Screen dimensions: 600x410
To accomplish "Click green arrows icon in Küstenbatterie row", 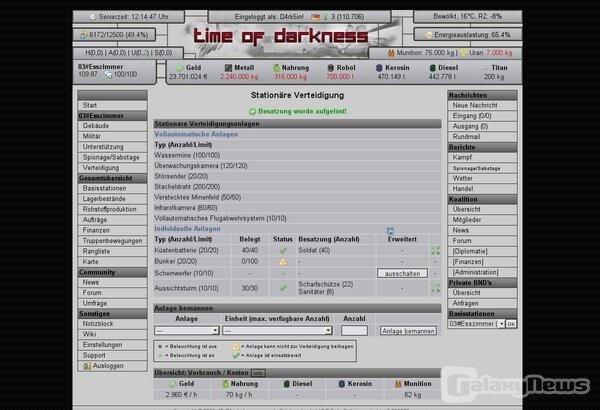I will [x=435, y=250].
